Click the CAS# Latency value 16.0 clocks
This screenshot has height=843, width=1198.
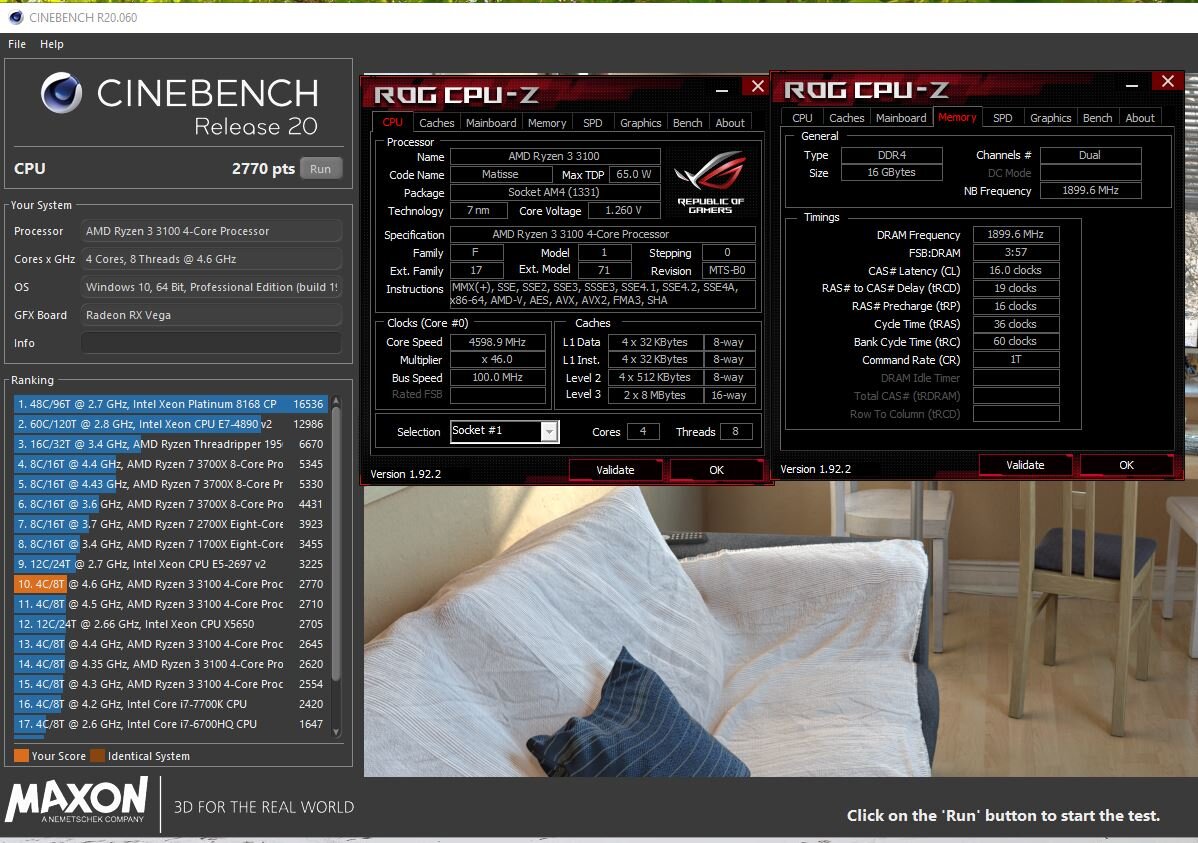point(1015,271)
